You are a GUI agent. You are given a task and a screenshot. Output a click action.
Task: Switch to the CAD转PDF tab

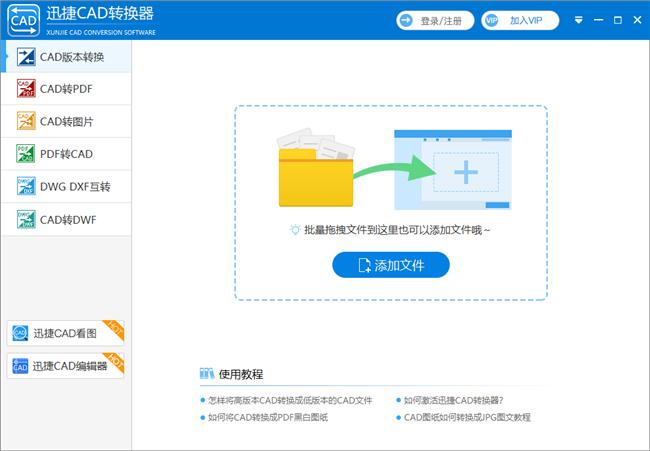click(x=66, y=89)
